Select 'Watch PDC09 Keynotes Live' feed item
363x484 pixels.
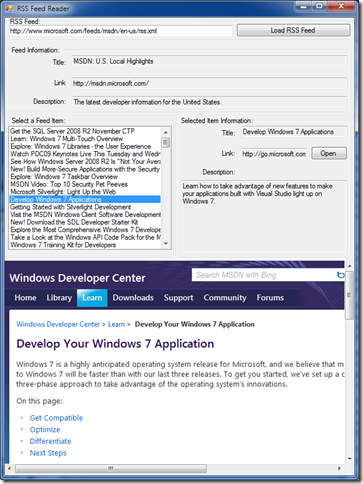click(x=85, y=154)
